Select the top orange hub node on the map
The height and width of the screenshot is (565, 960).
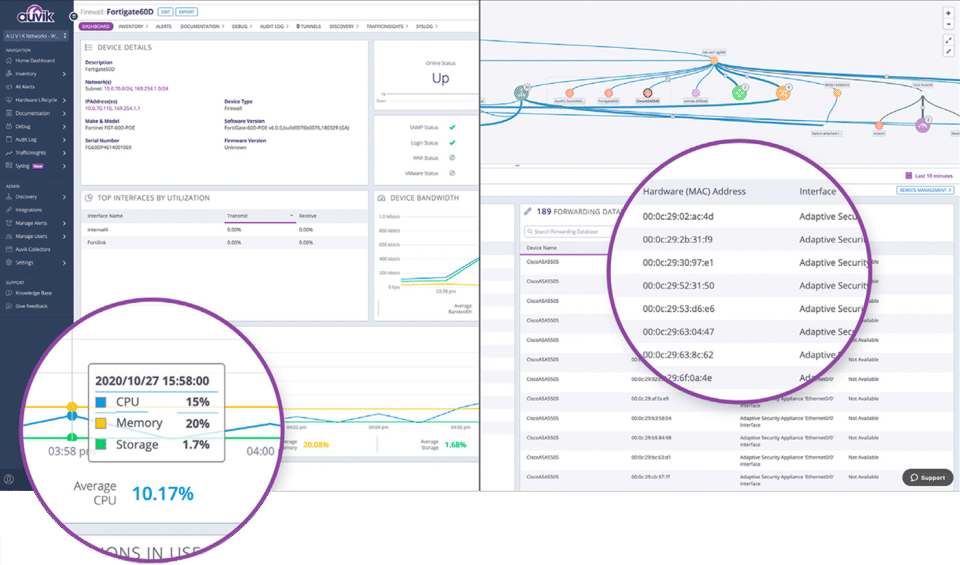coord(714,60)
